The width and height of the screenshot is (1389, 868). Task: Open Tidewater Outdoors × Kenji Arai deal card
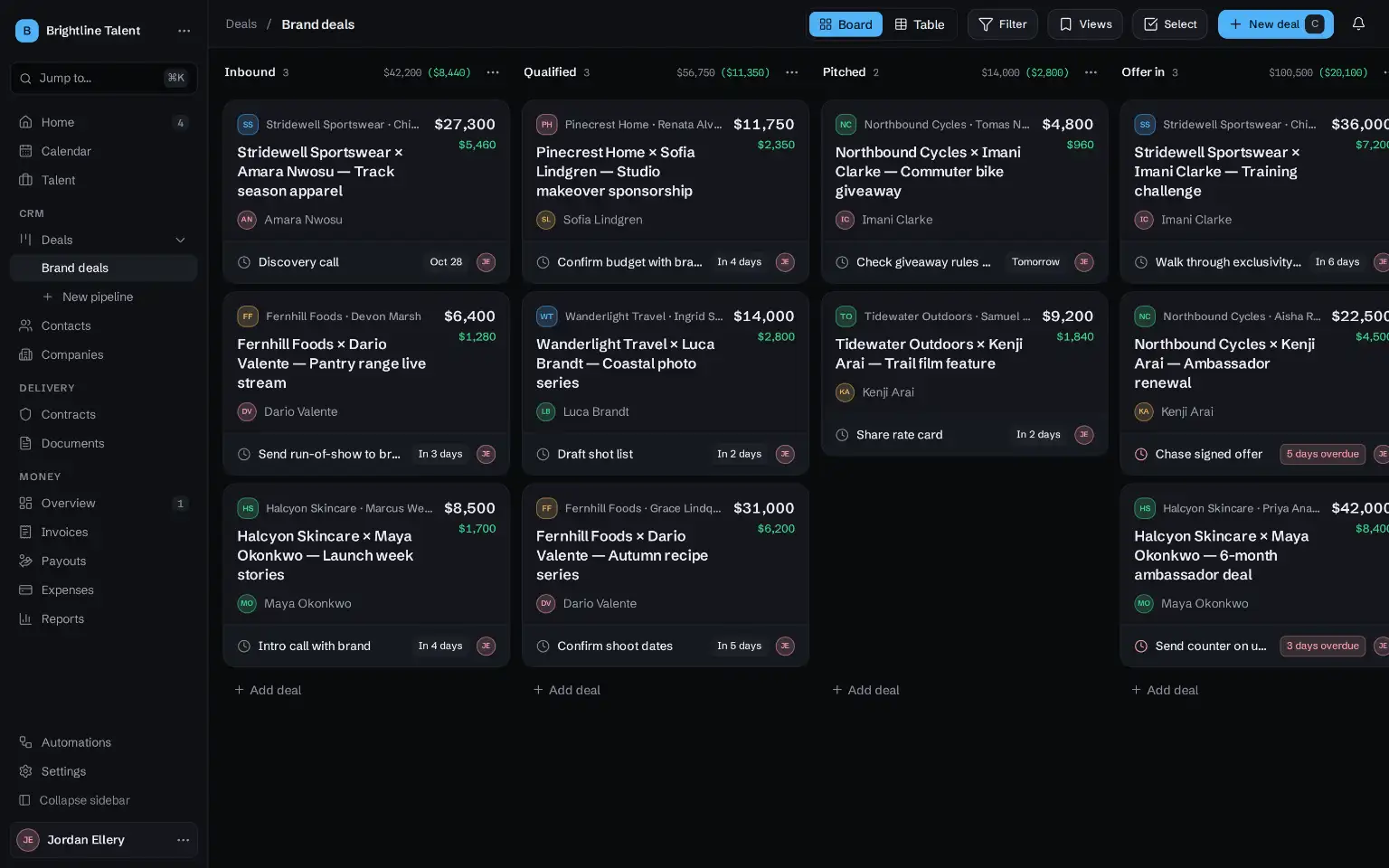tap(965, 373)
